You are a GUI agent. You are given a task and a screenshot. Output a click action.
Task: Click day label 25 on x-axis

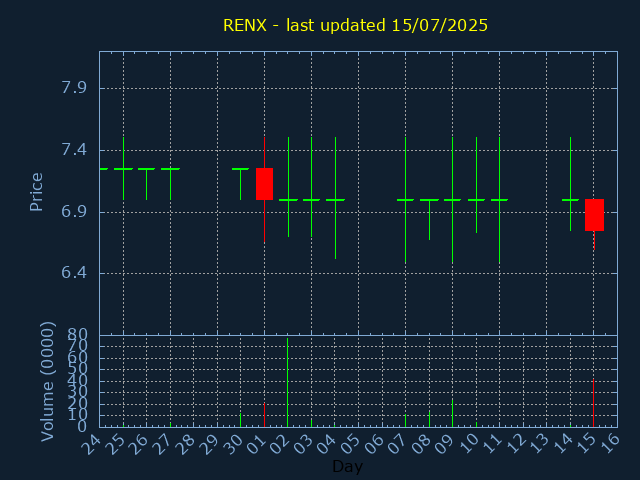[x=115, y=444]
